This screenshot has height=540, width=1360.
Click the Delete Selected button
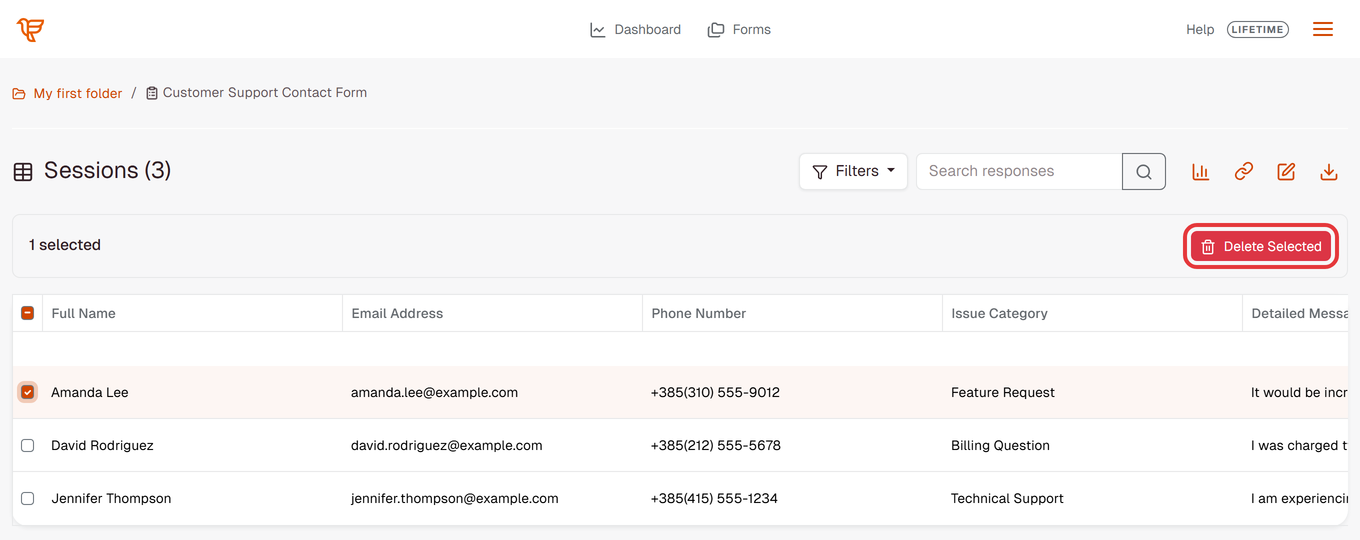coord(1261,246)
